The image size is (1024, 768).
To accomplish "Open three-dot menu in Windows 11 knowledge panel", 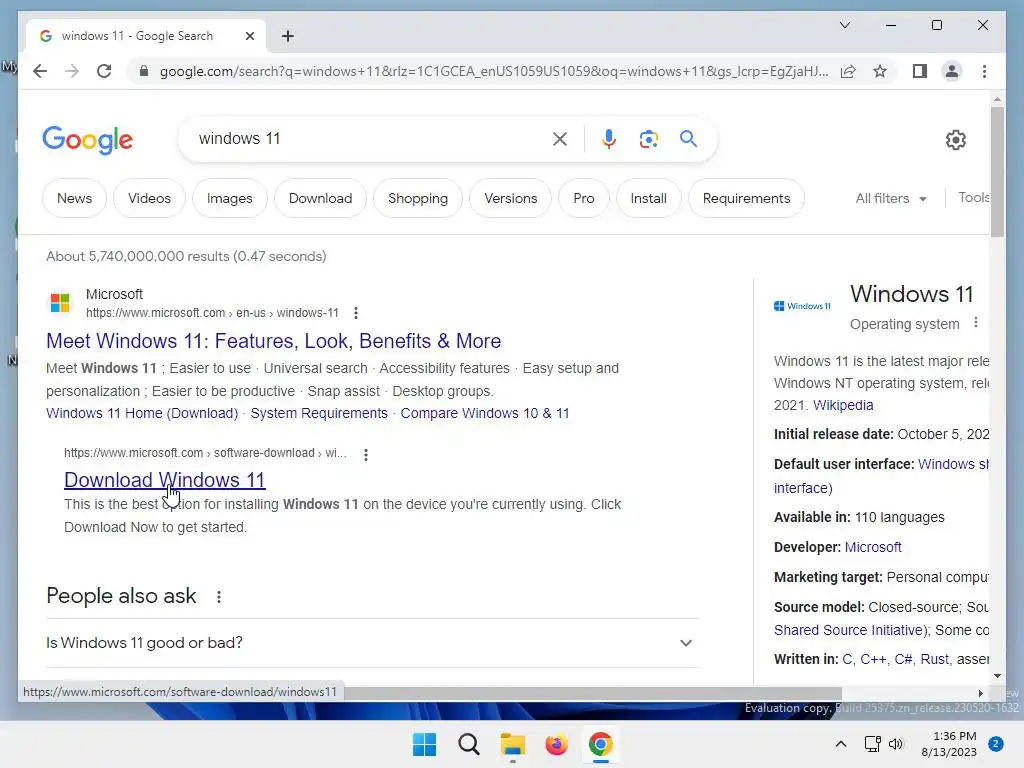I will coord(976,322).
